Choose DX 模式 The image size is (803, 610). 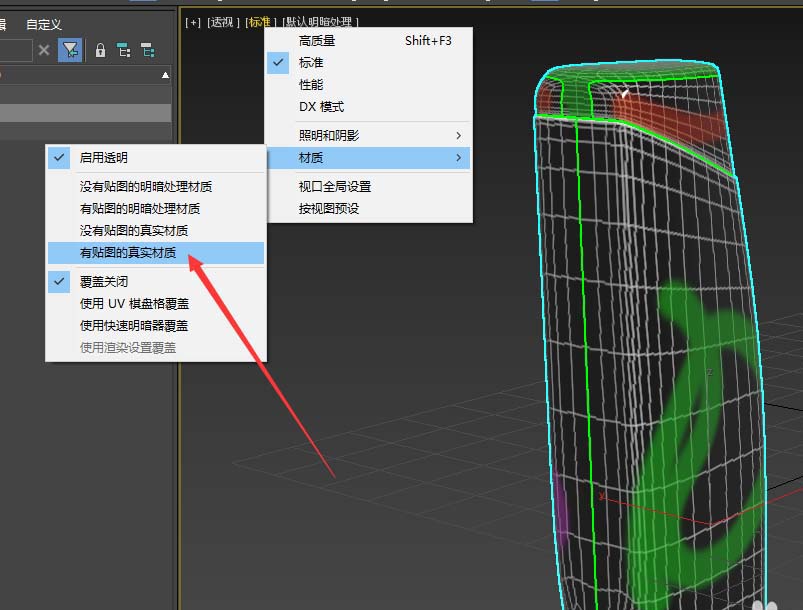point(369,107)
